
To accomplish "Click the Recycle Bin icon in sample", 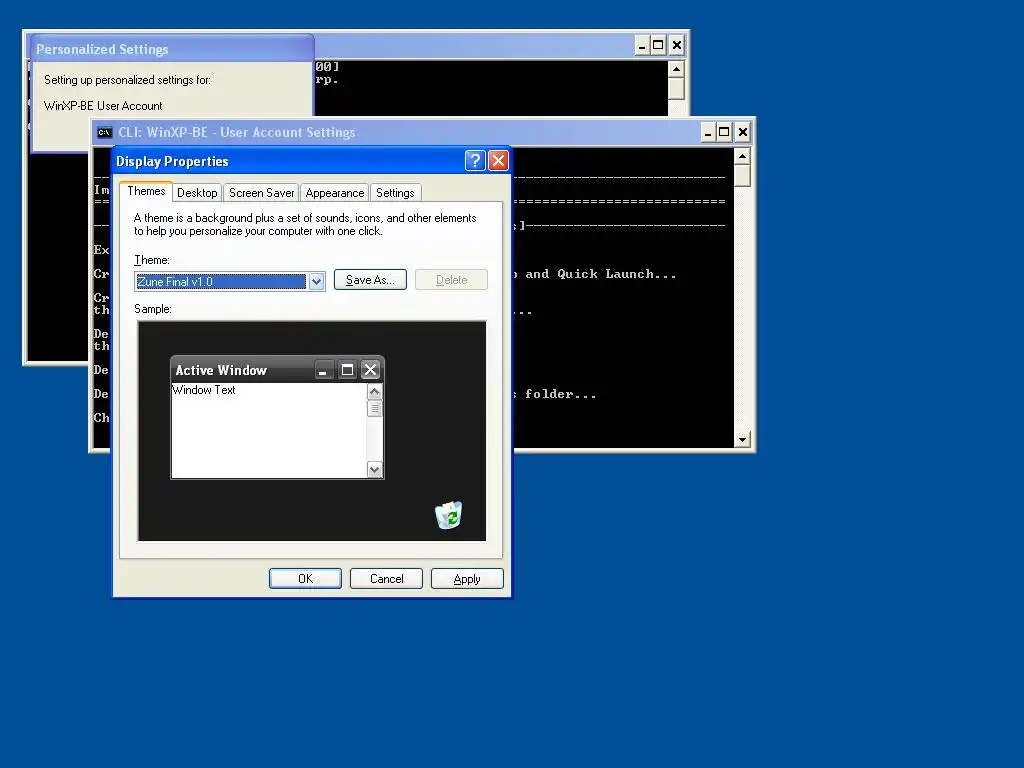I will click(x=449, y=515).
